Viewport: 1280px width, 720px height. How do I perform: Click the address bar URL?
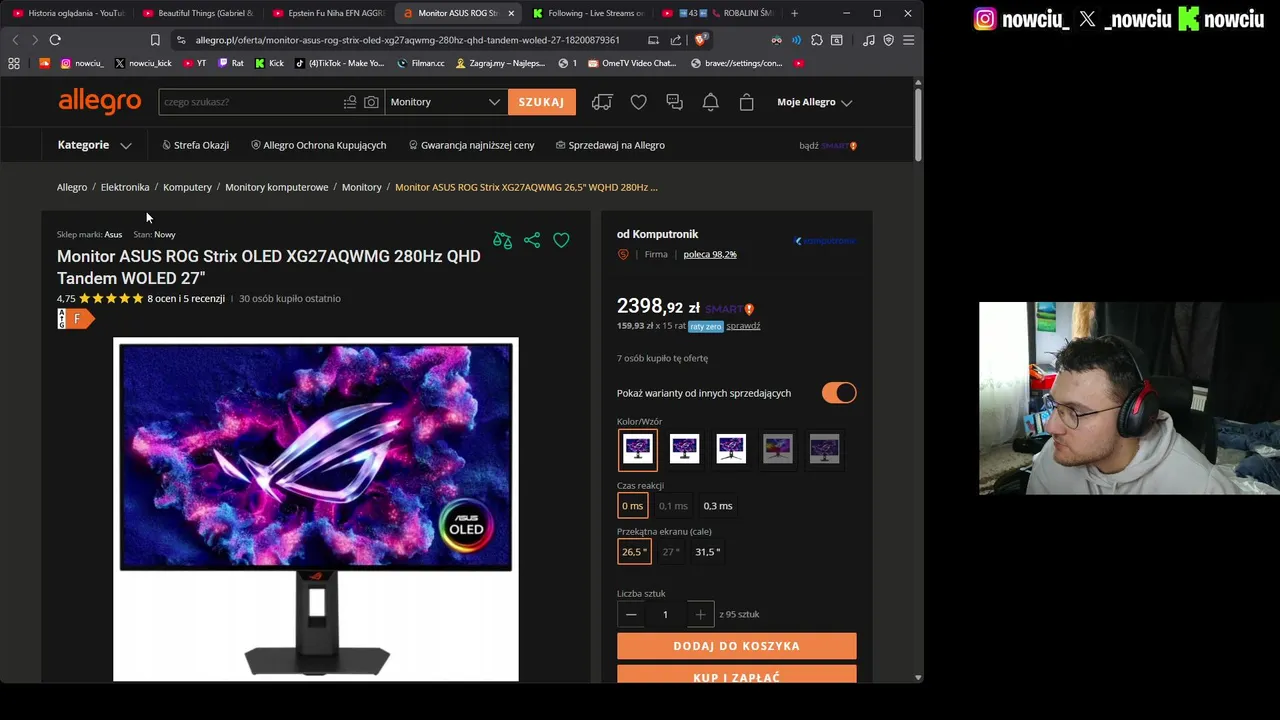coord(408,40)
